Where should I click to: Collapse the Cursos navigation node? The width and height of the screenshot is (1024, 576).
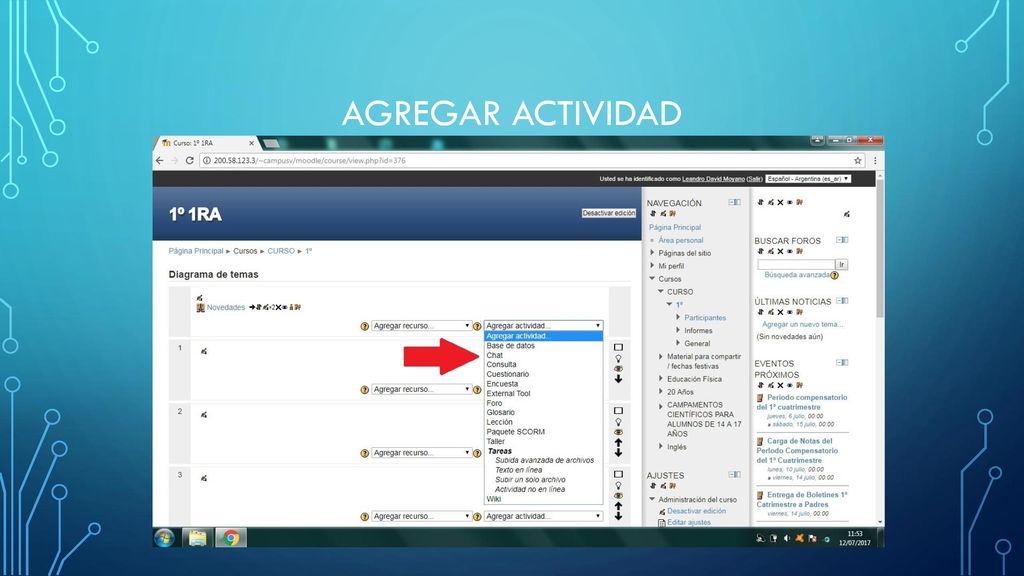pyautogui.click(x=652, y=279)
